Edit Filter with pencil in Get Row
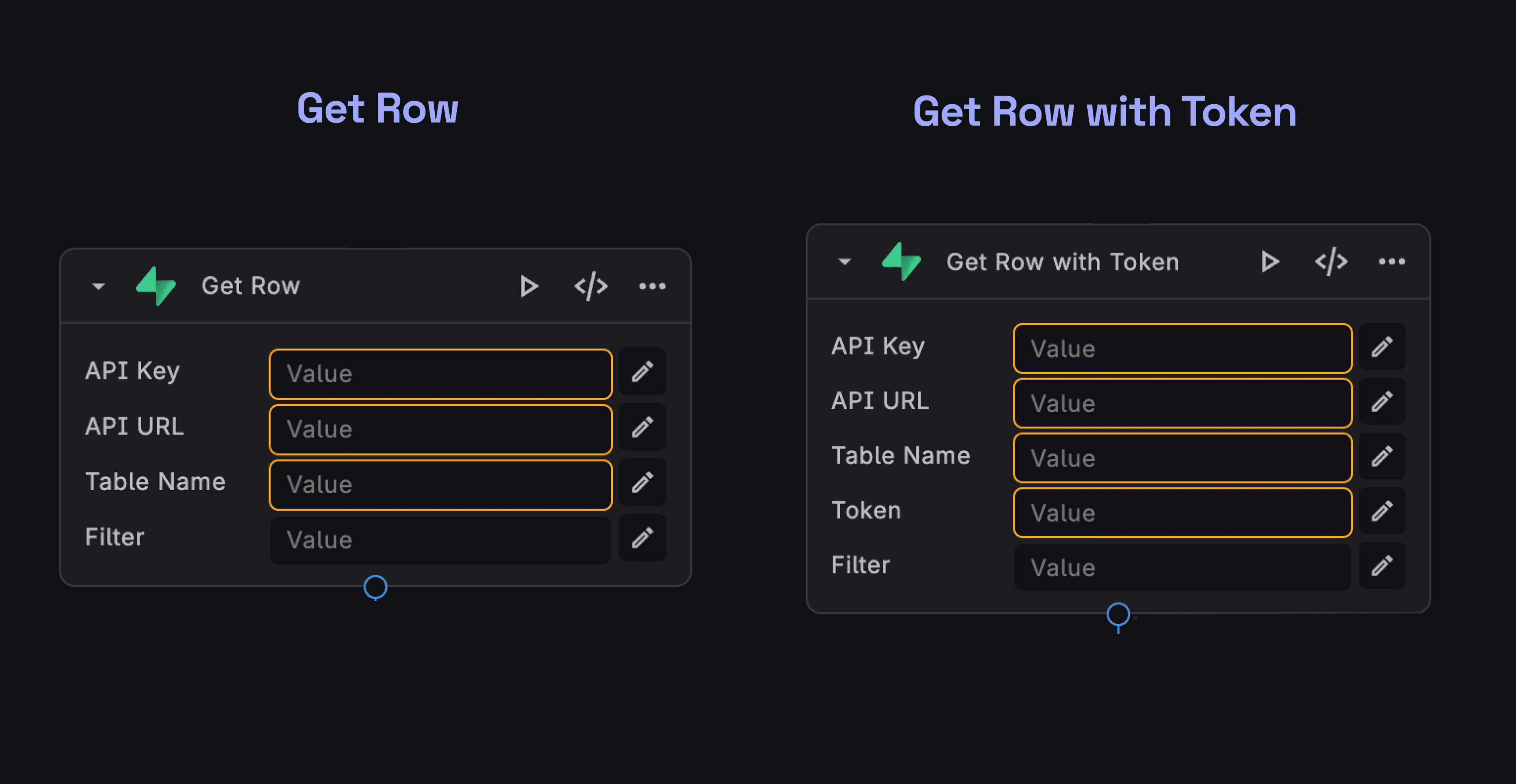Screen dimensions: 1516x784 642,538
